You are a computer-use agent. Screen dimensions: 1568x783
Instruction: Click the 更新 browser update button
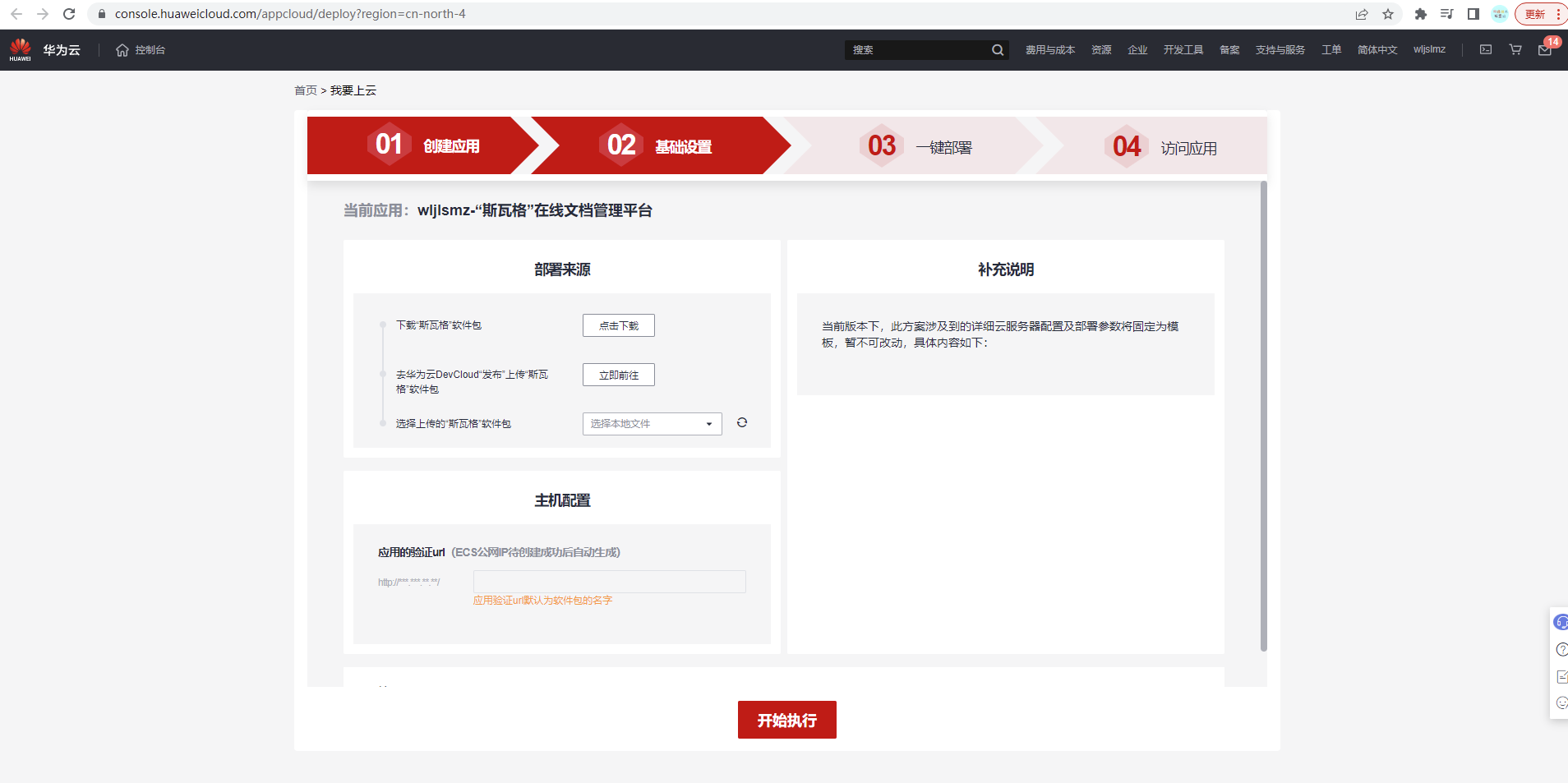coord(1534,14)
